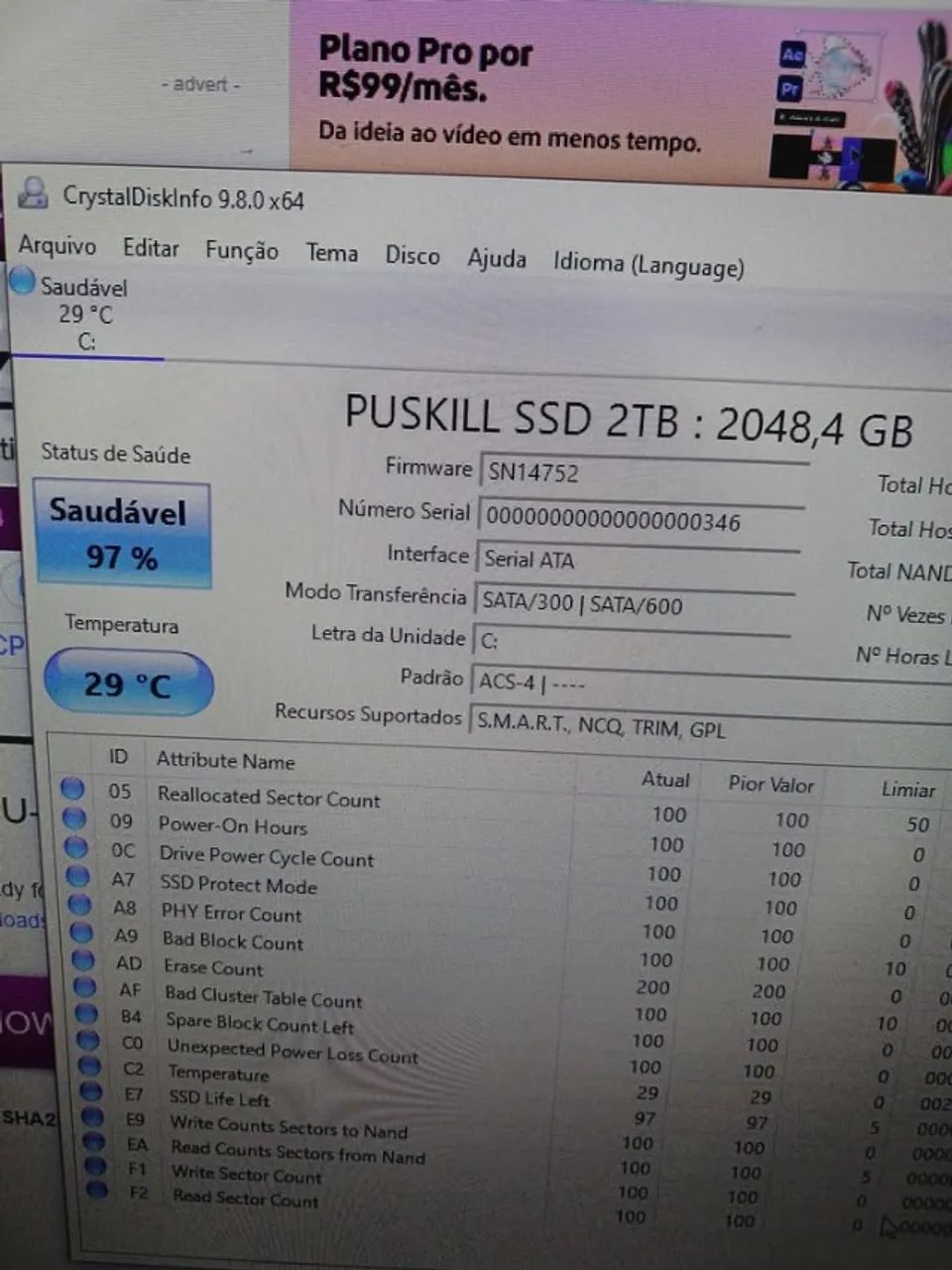Select the Power-On Hours row text
This screenshot has width=952, height=1270.
click(233, 825)
